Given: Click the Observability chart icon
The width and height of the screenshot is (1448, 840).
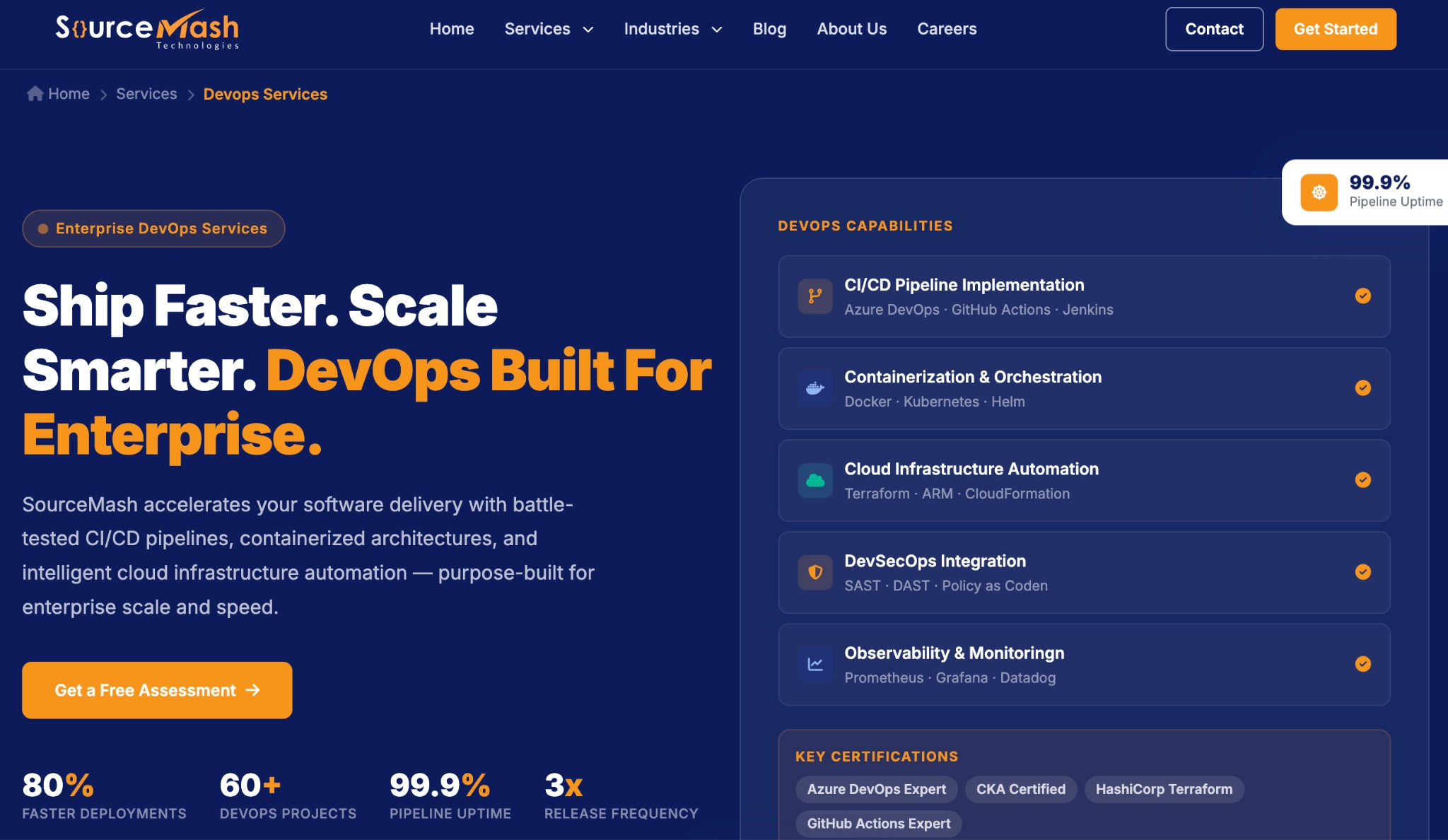Looking at the screenshot, I should pos(815,664).
